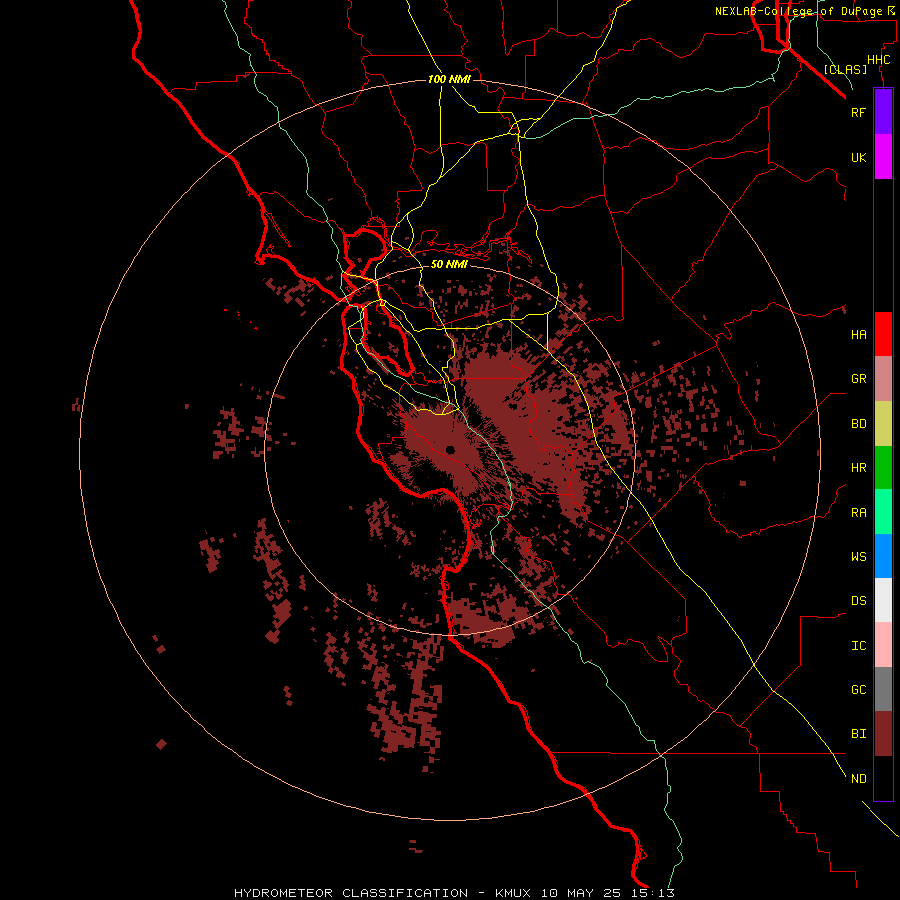The width and height of the screenshot is (900, 900).
Task: Click the NEXLAB-College of DuPage credit text
Action: pos(798,11)
